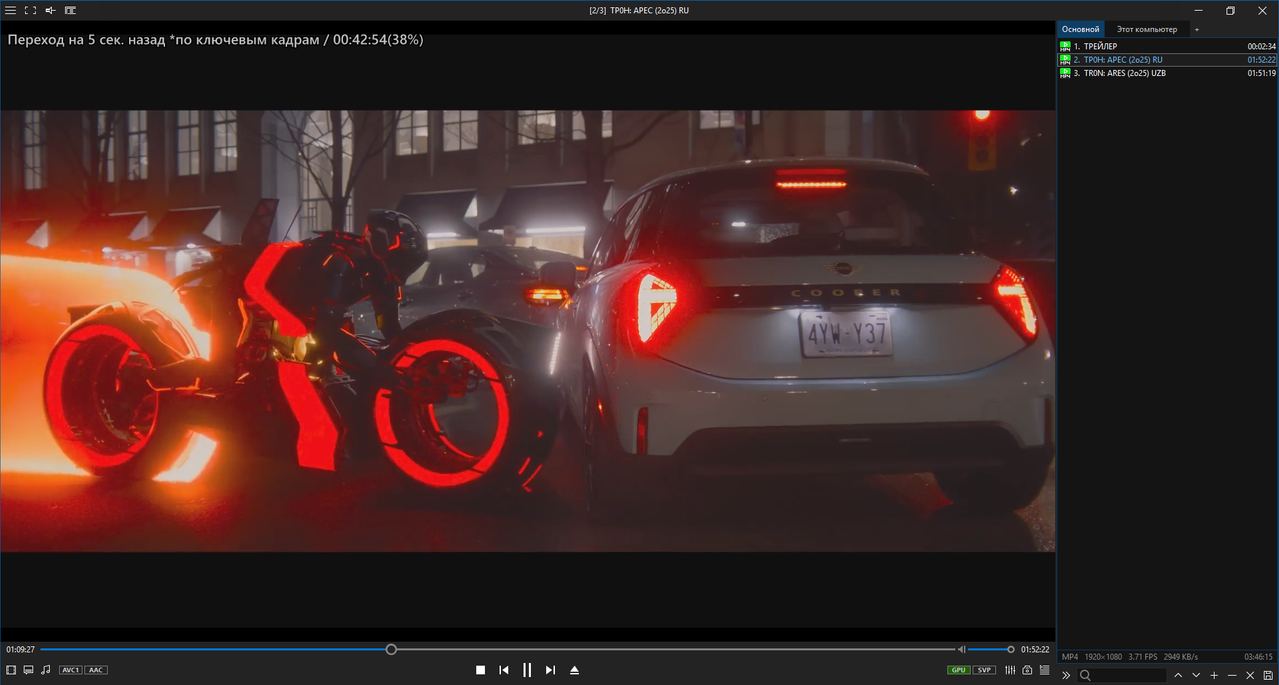
Task: Click the file icon next to TRON: ARES UZB
Action: 1065,73
